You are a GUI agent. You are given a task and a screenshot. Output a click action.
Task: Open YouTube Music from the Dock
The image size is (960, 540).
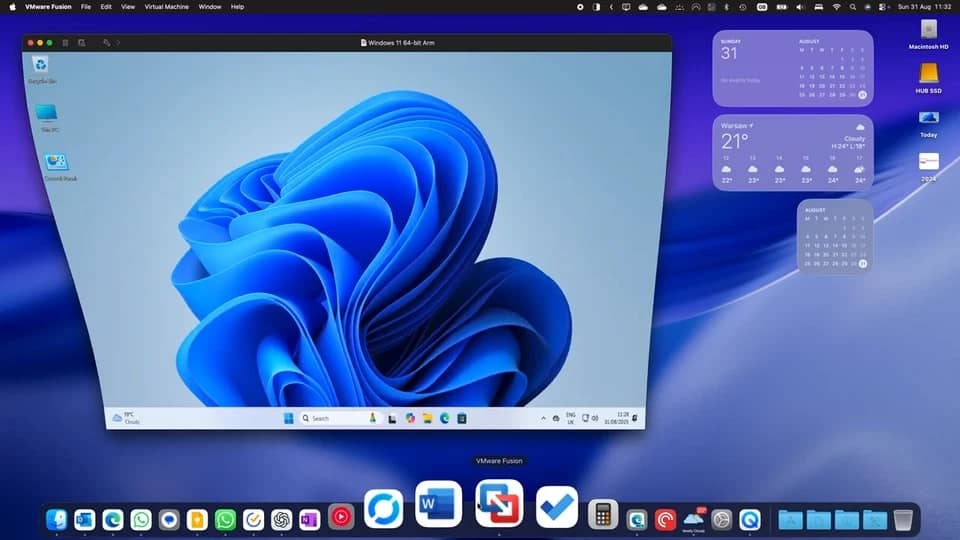341,517
